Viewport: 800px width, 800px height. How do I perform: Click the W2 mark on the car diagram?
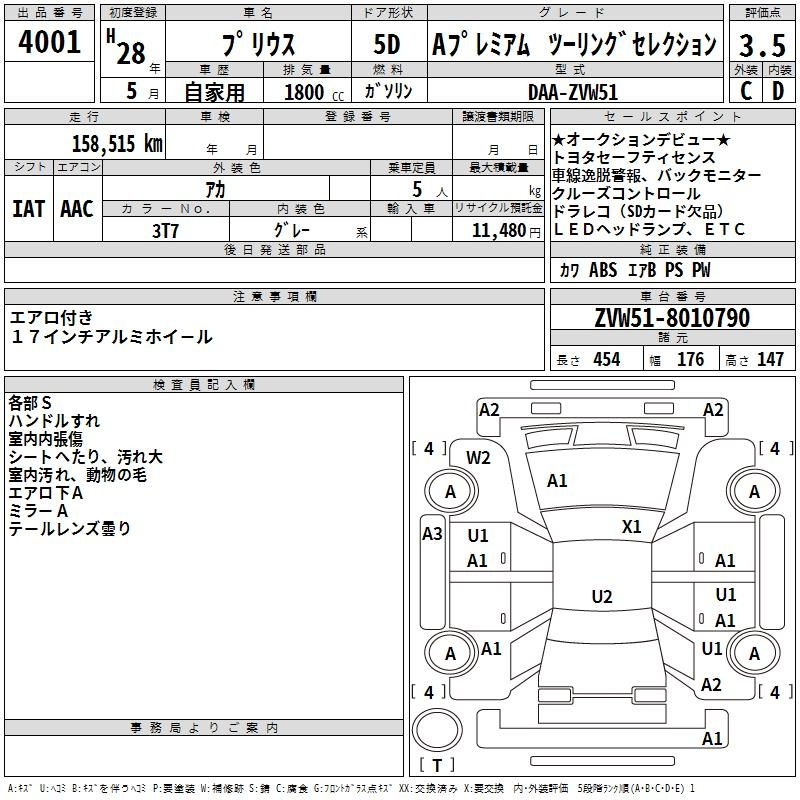478,458
